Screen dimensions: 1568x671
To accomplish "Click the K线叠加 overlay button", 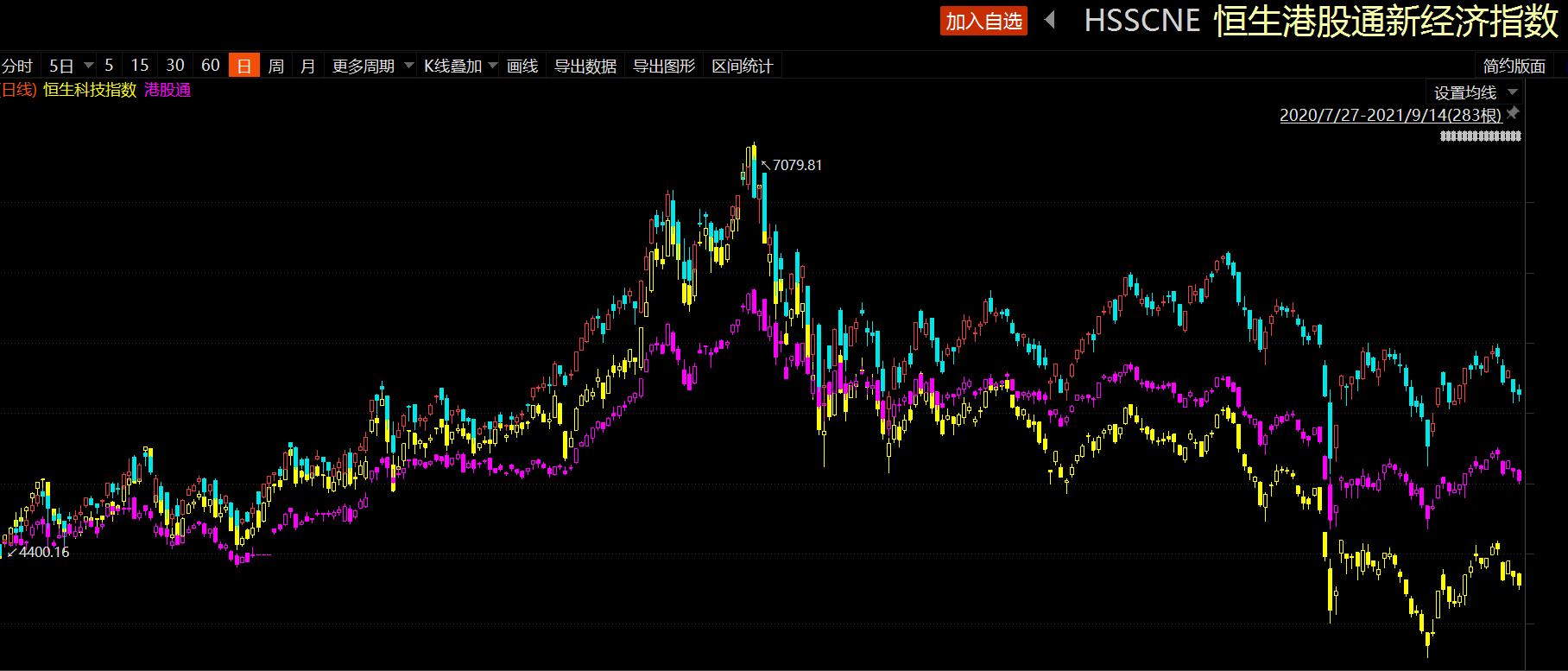I will pos(452,66).
